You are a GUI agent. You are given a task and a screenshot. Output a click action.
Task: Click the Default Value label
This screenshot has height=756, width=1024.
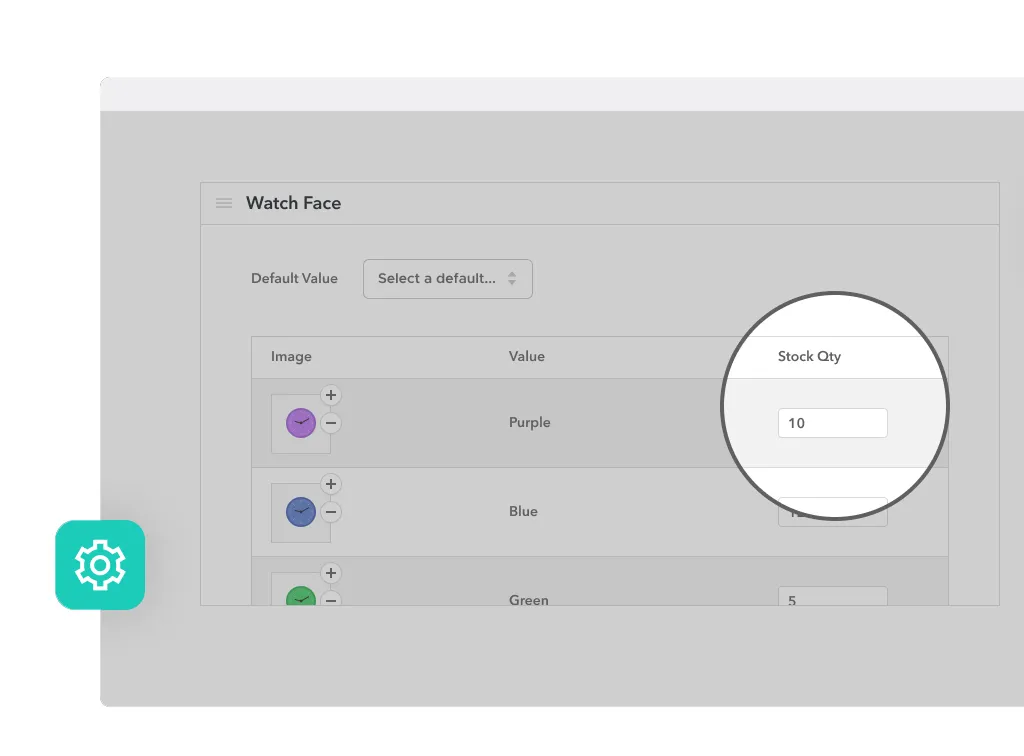tap(295, 278)
